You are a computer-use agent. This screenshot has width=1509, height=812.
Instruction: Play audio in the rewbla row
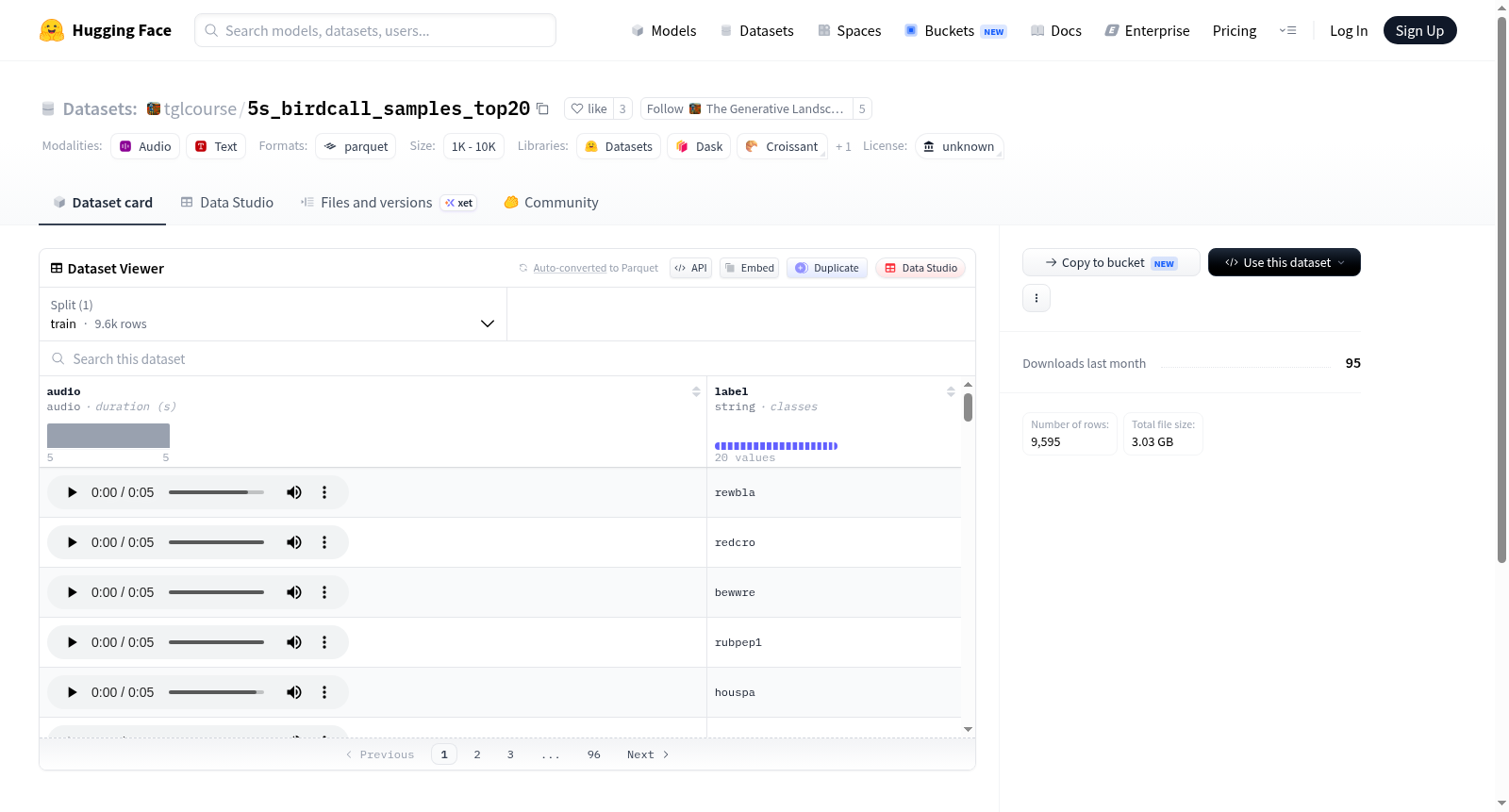pyautogui.click(x=73, y=492)
